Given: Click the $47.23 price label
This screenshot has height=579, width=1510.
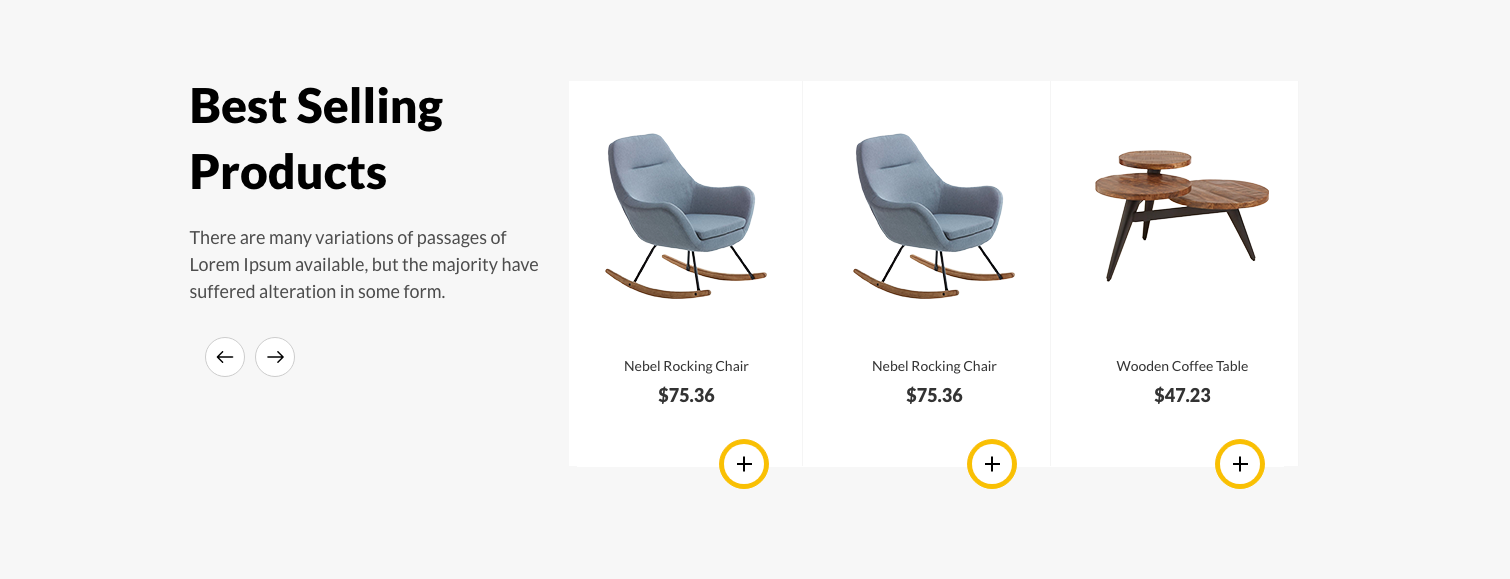Looking at the screenshot, I should point(1182,395).
